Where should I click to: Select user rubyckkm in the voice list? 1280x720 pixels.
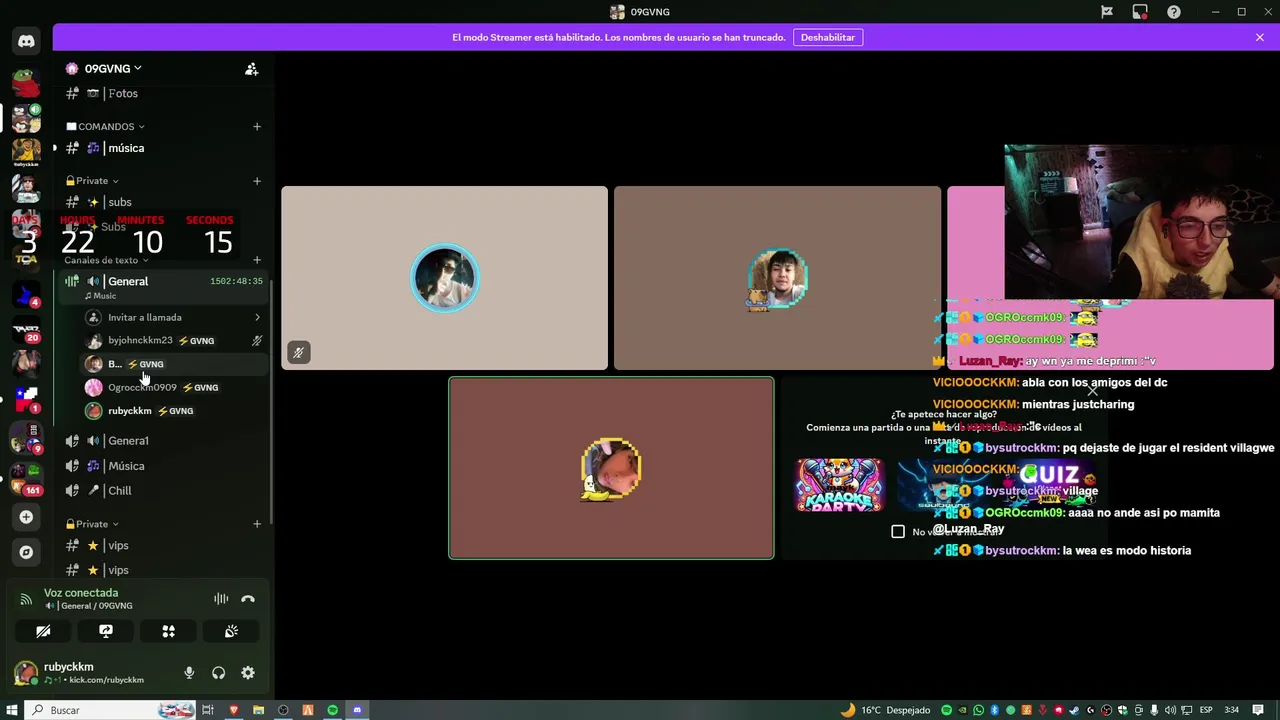pyautogui.click(x=175, y=411)
